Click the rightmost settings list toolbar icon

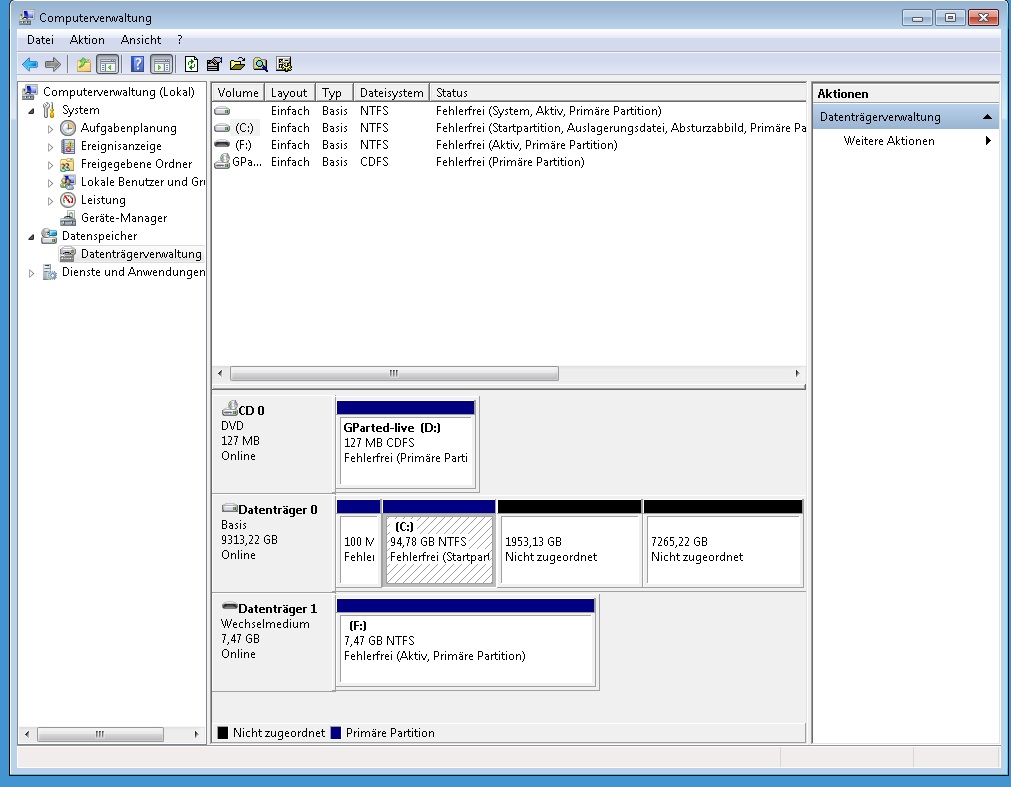coord(284,64)
